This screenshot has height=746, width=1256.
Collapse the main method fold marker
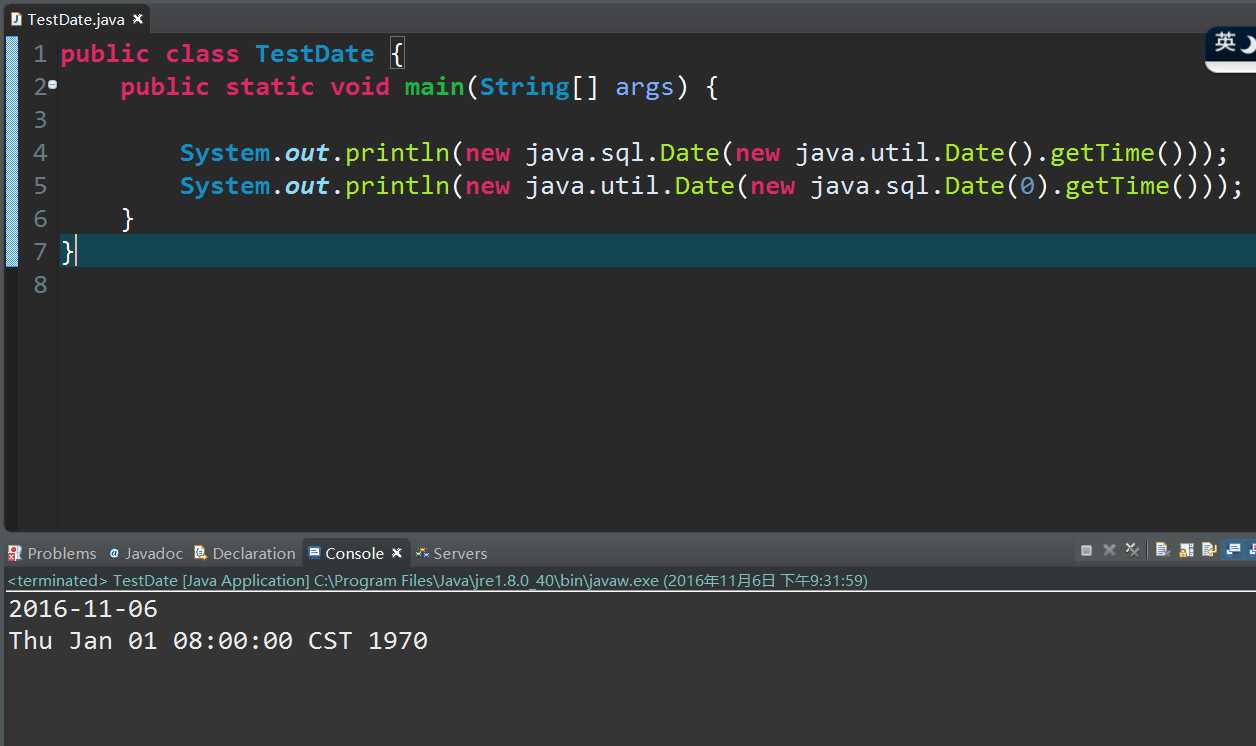click(52, 85)
